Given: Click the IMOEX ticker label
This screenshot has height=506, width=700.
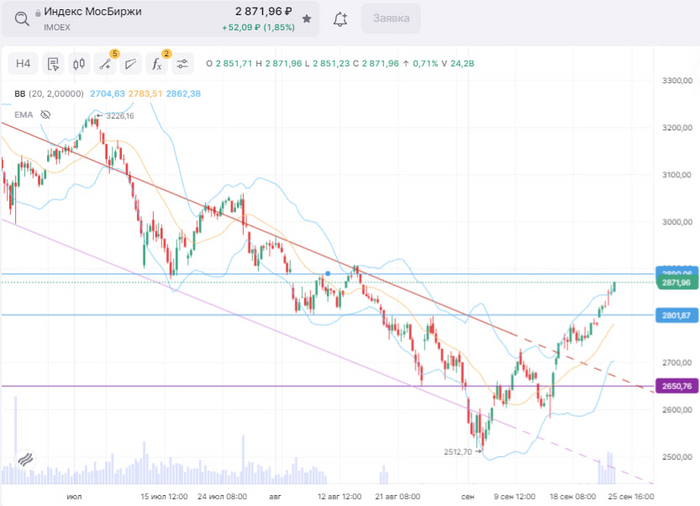Looking at the screenshot, I should point(57,27).
